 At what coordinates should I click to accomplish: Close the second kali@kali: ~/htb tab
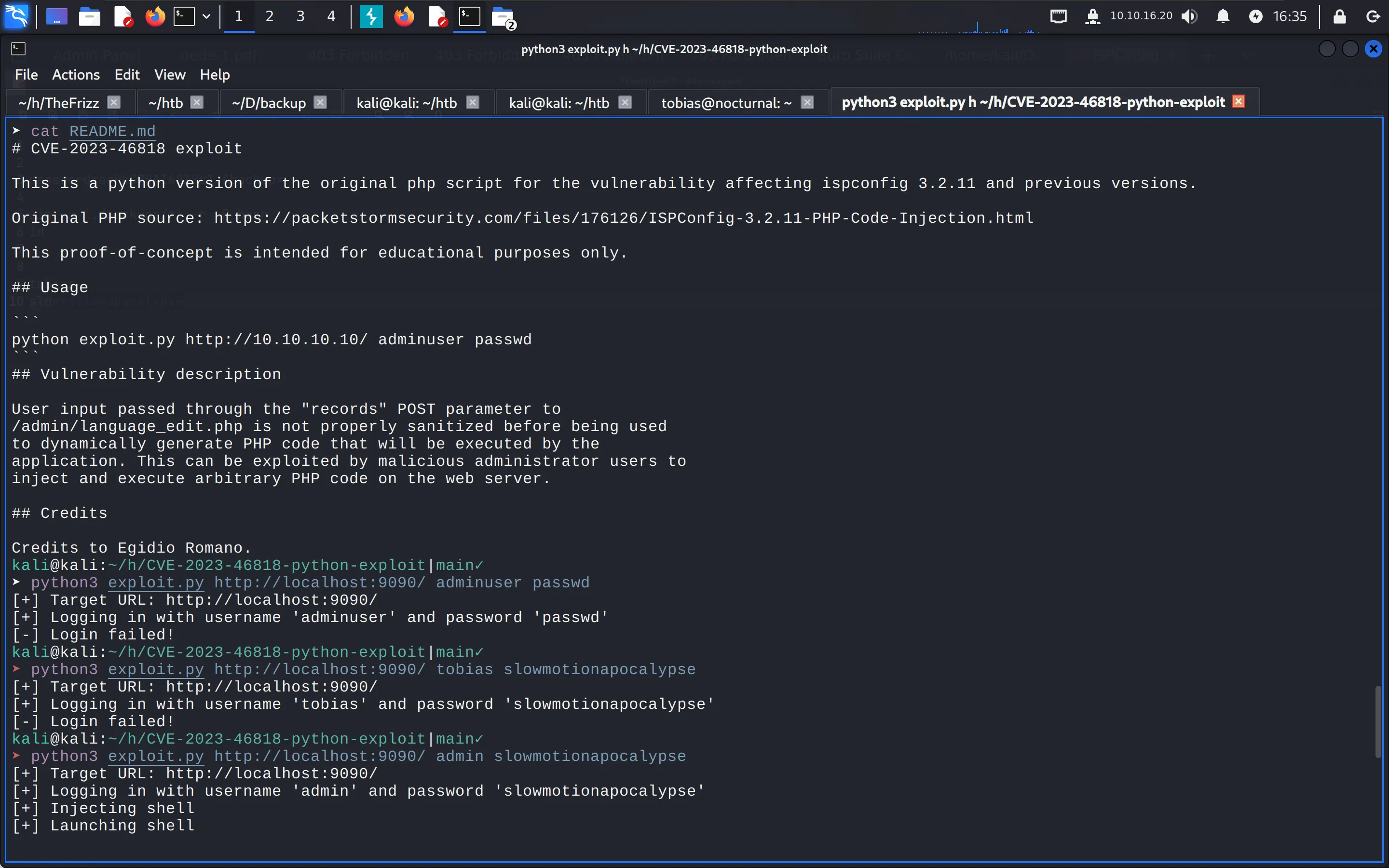(x=625, y=102)
